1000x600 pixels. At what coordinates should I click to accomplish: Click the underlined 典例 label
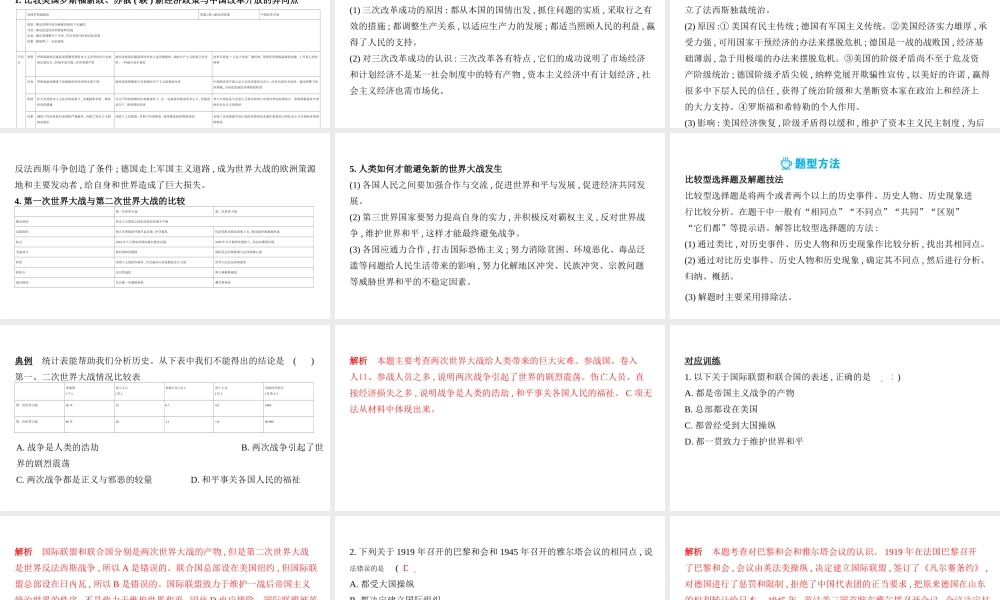click(24, 361)
